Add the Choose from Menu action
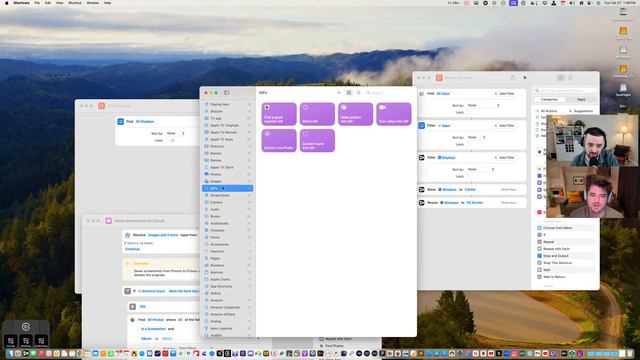Viewport: 640px width, 360px height. 566,228
